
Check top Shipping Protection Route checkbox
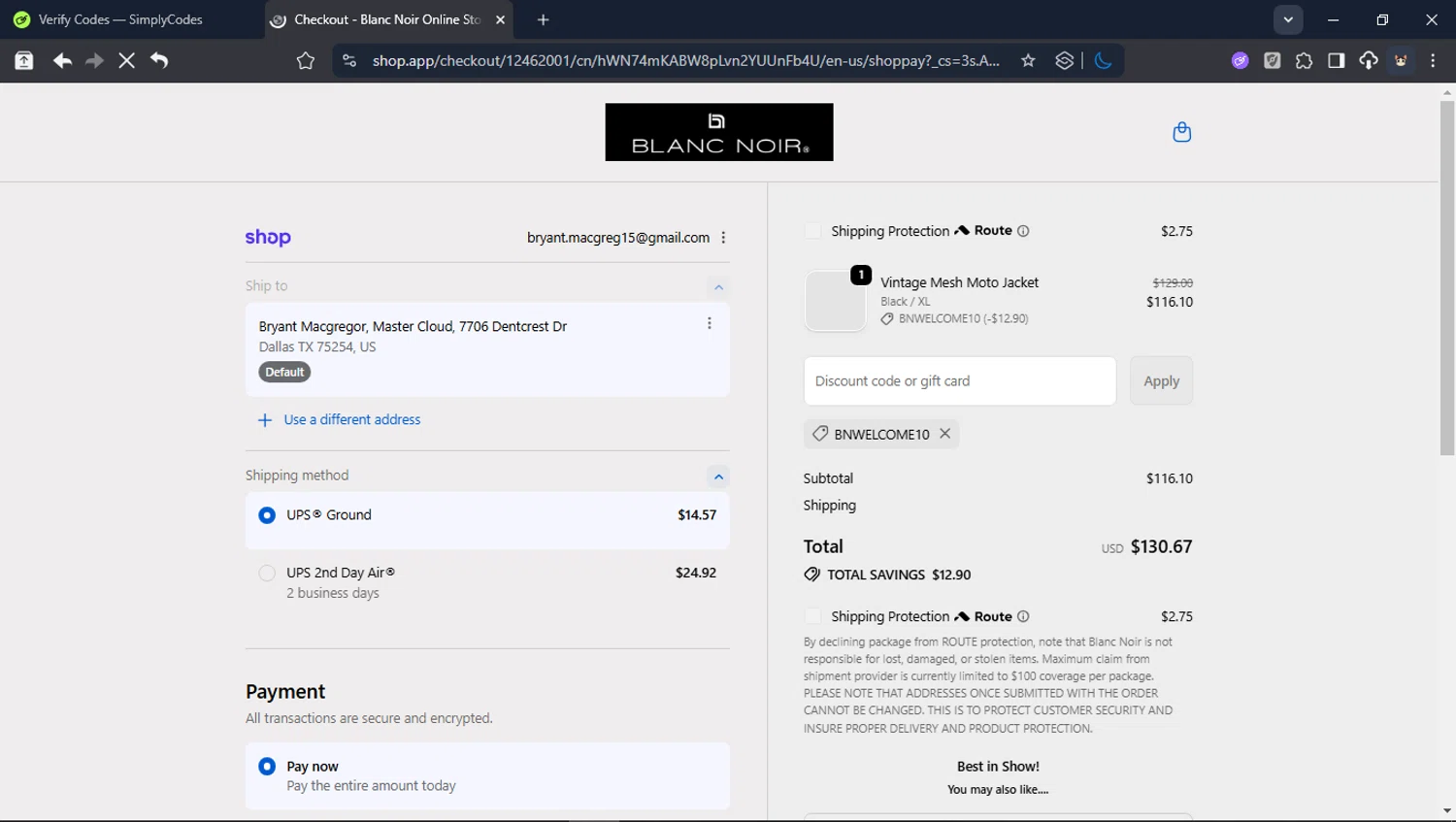tap(813, 231)
